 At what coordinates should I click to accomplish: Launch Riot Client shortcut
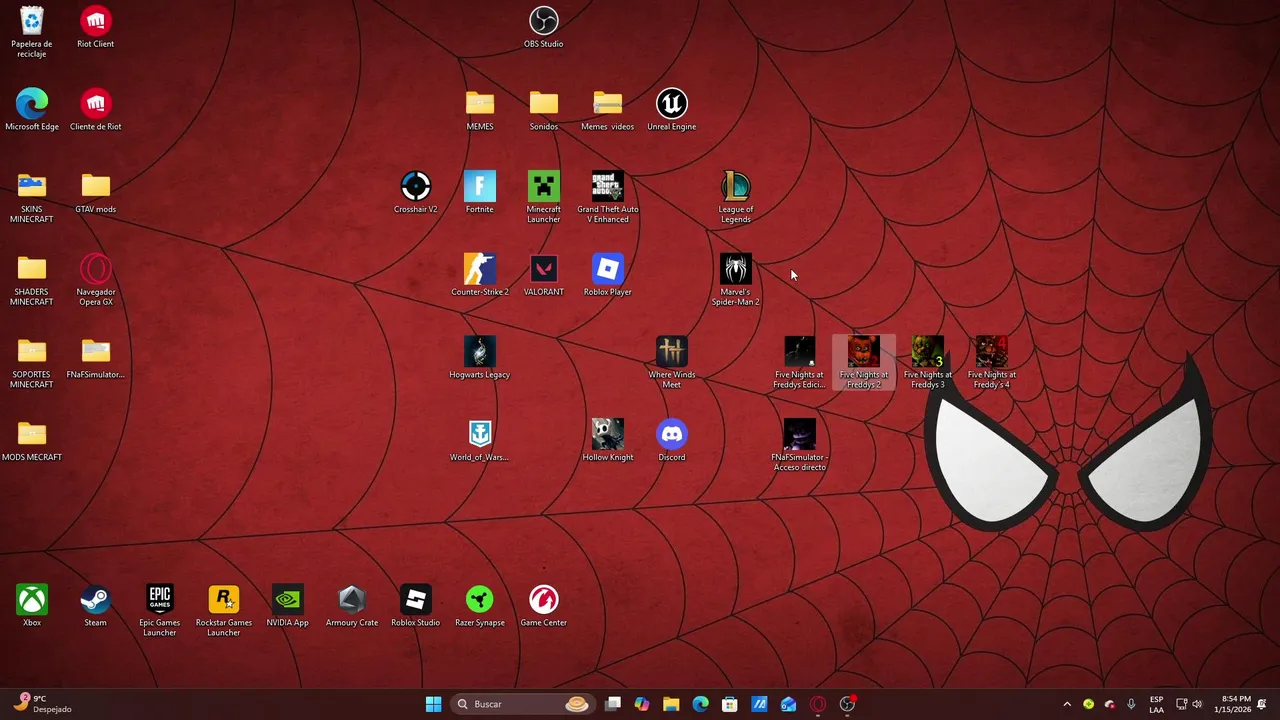95,27
